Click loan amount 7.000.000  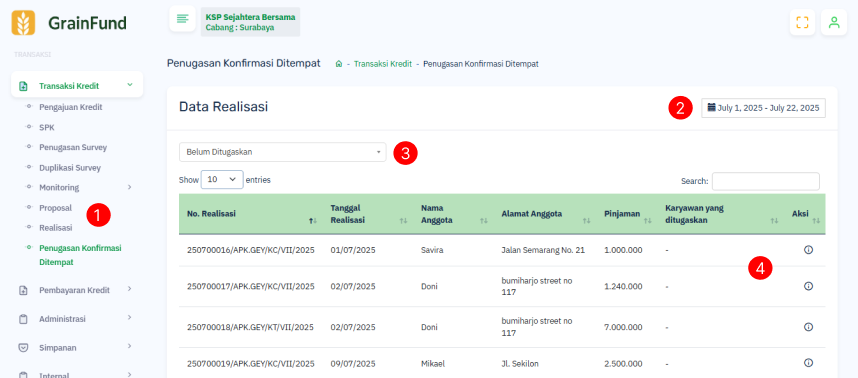tap(623, 327)
